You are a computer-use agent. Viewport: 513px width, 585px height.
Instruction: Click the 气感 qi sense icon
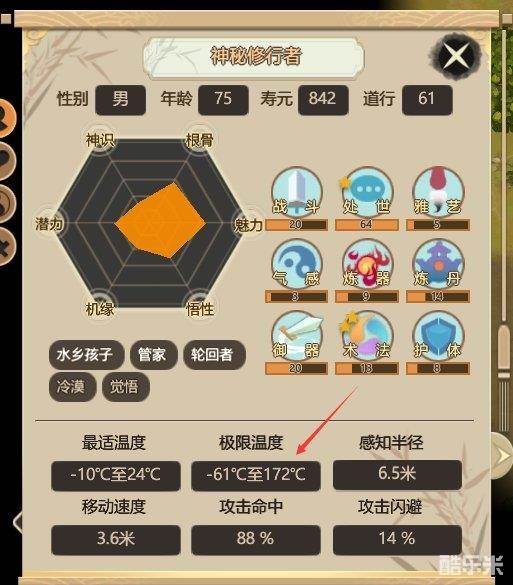tap(297, 264)
